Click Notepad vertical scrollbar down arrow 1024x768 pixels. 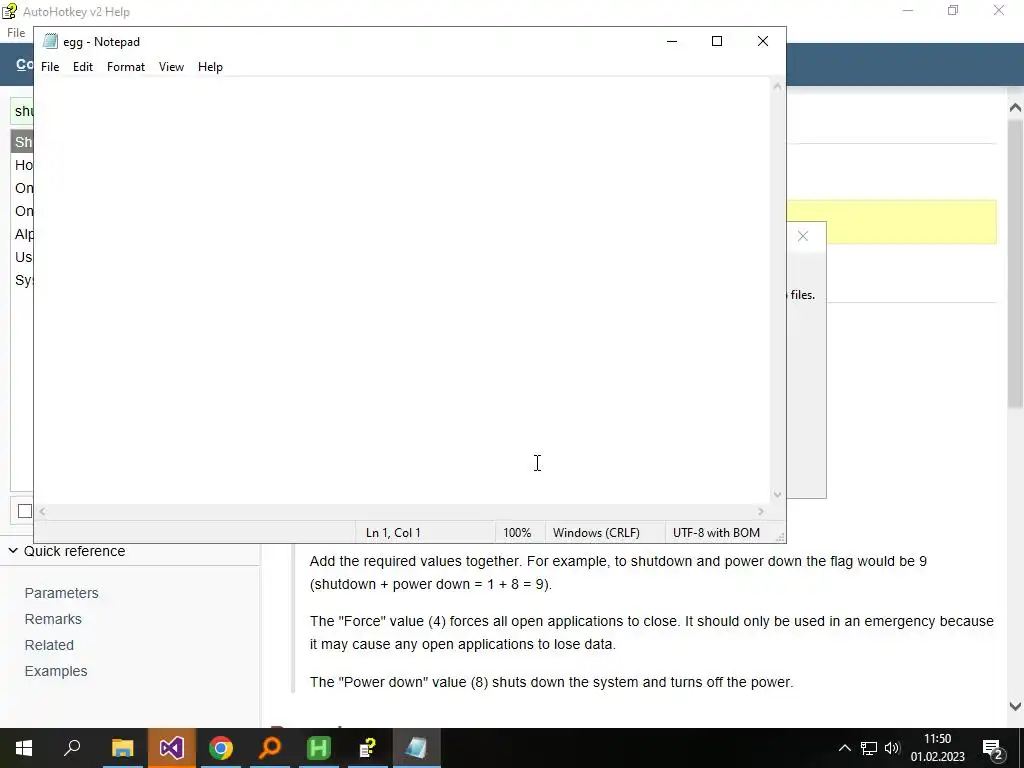(x=777, y=494)
